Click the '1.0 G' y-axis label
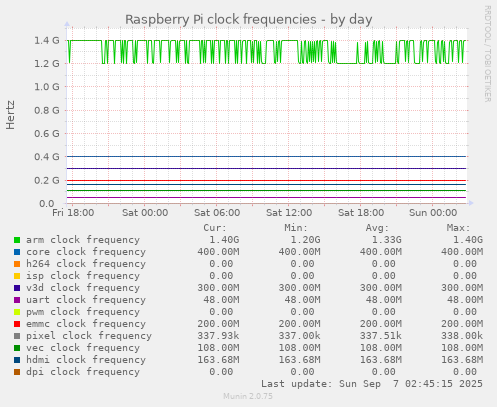The image size is (497, 407). coord(47,87)
